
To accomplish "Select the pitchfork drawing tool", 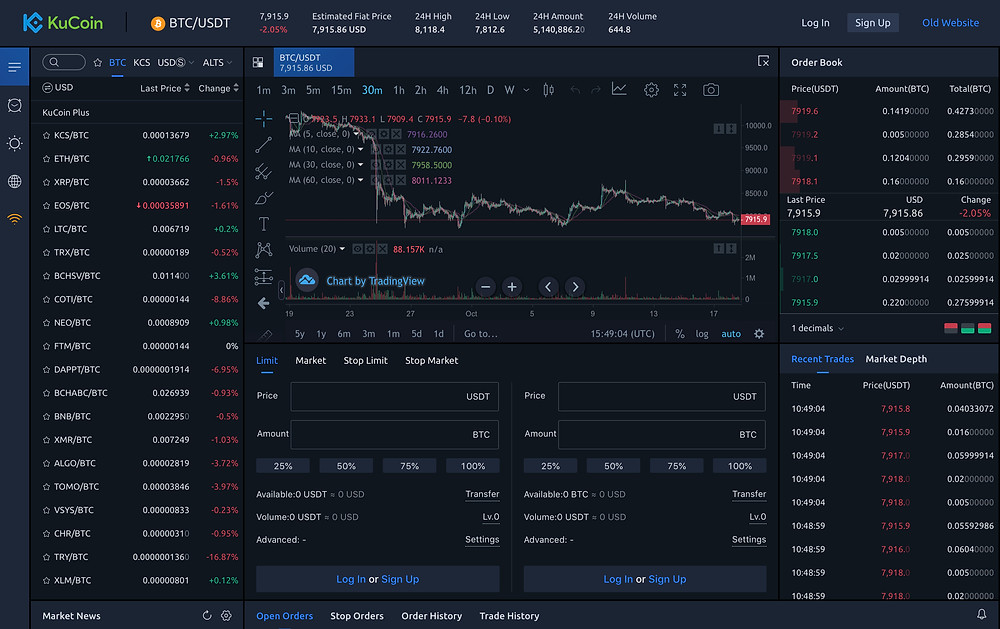I will tap(263, 171).
